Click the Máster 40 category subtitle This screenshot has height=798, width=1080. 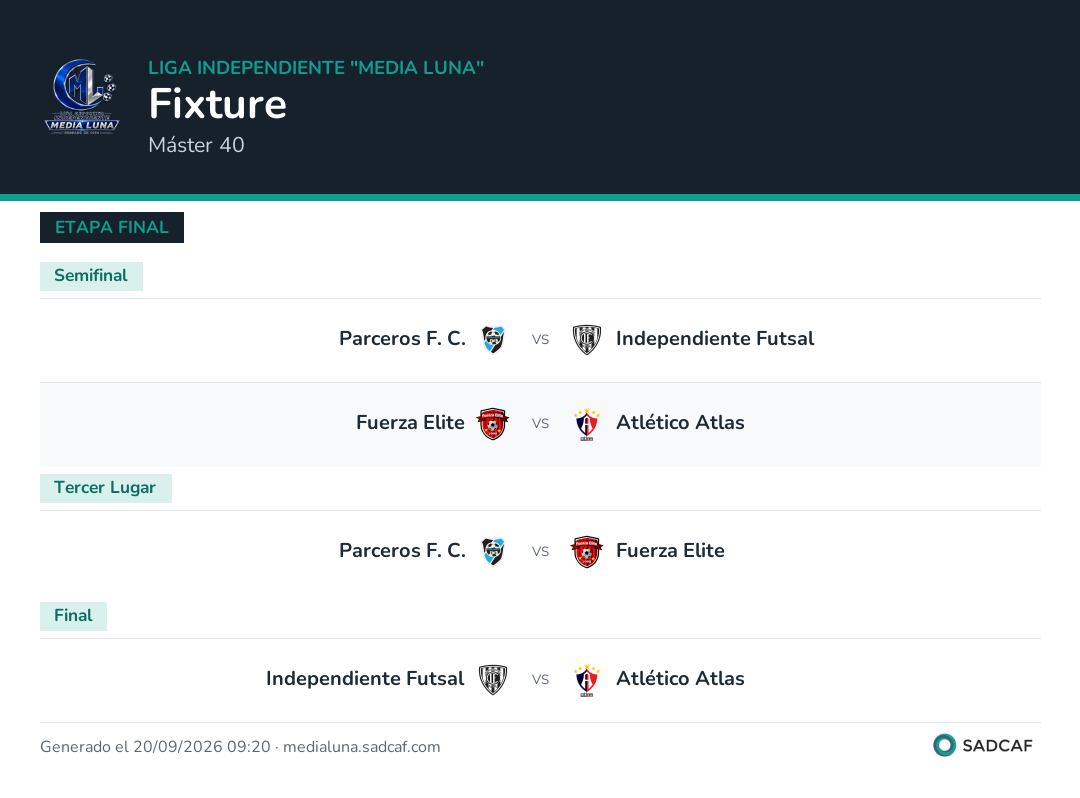196,145
